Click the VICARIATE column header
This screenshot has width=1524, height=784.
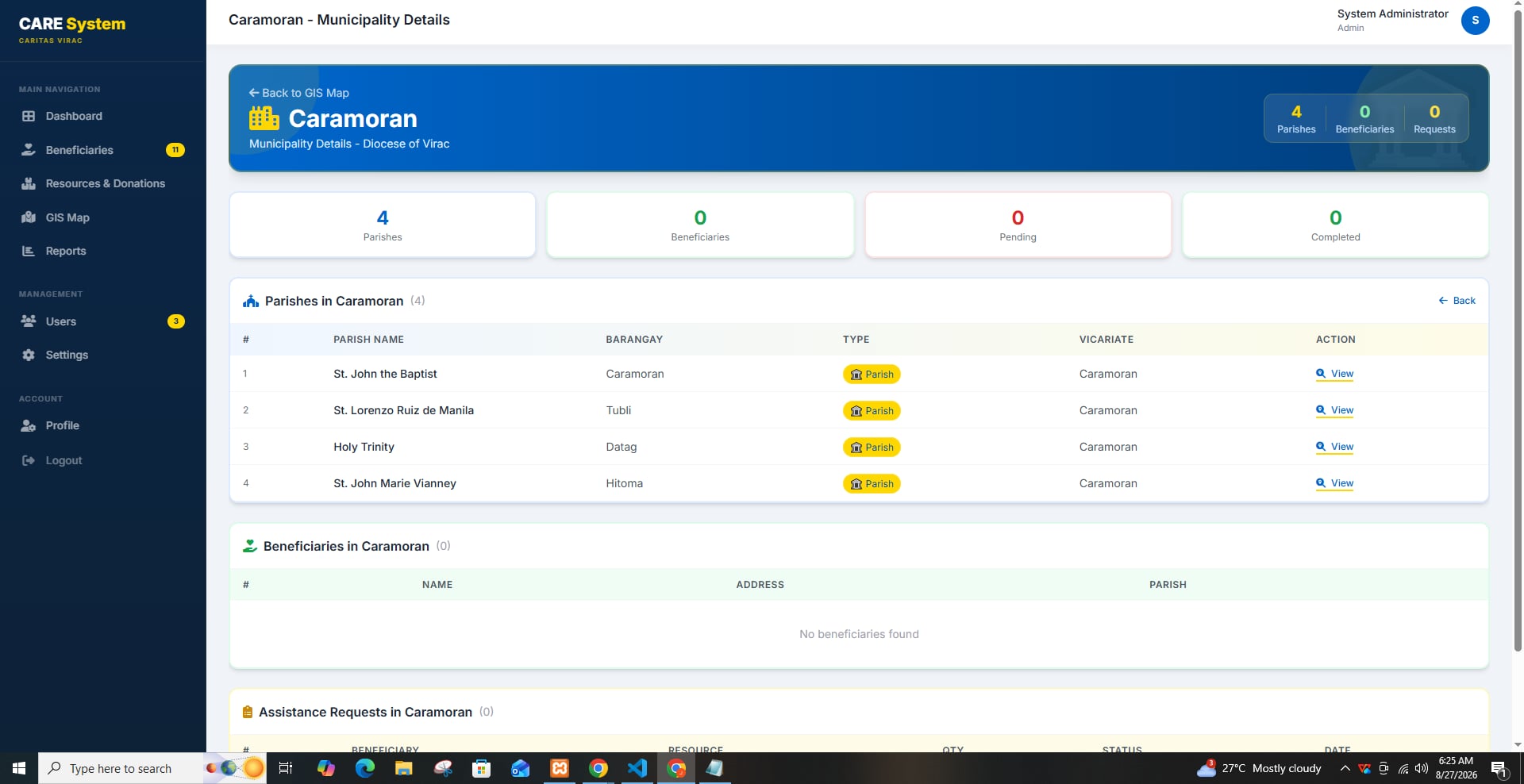1106,340
